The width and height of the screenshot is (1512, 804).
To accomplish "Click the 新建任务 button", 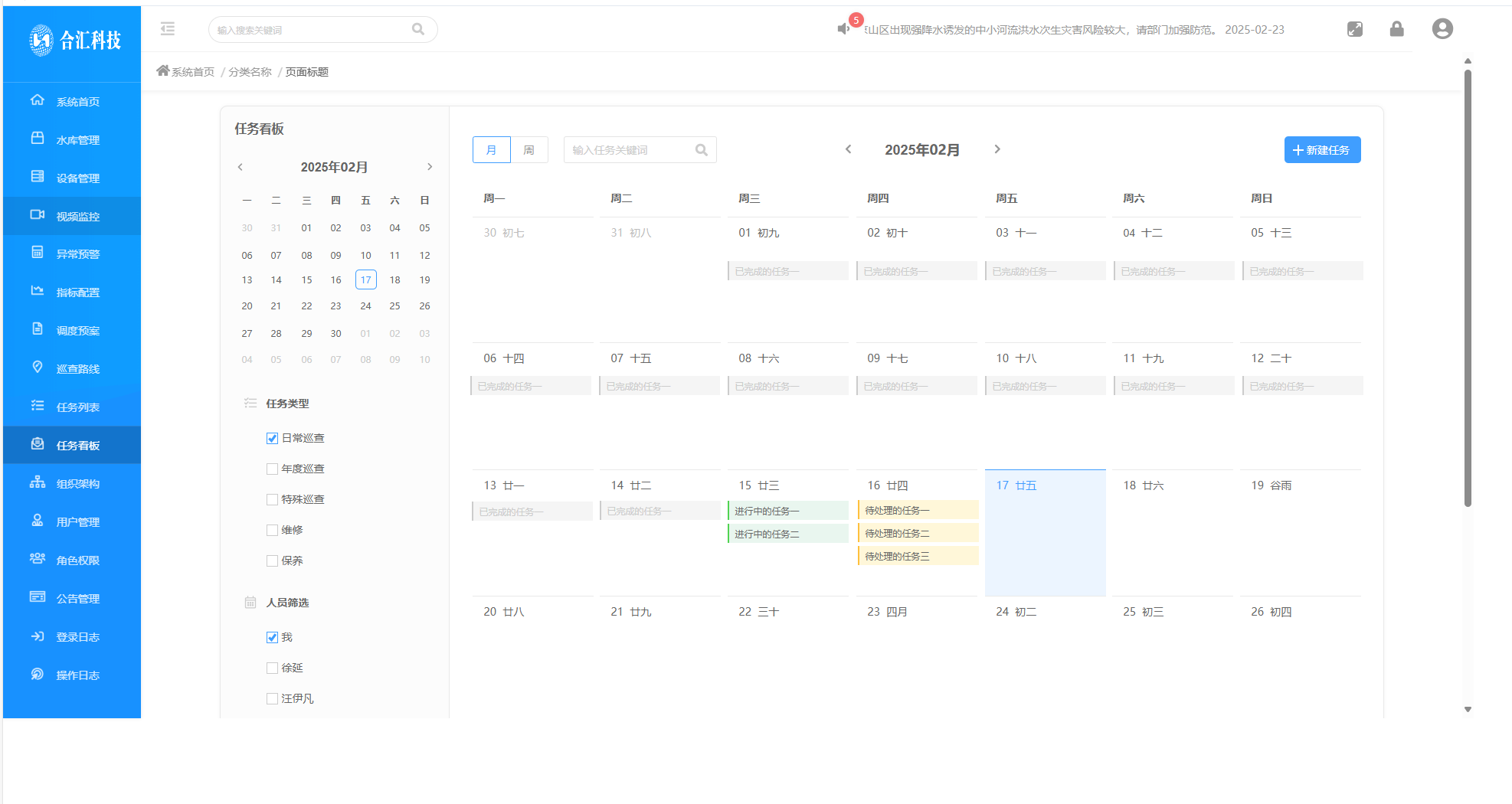I will tap(1321, 150).
